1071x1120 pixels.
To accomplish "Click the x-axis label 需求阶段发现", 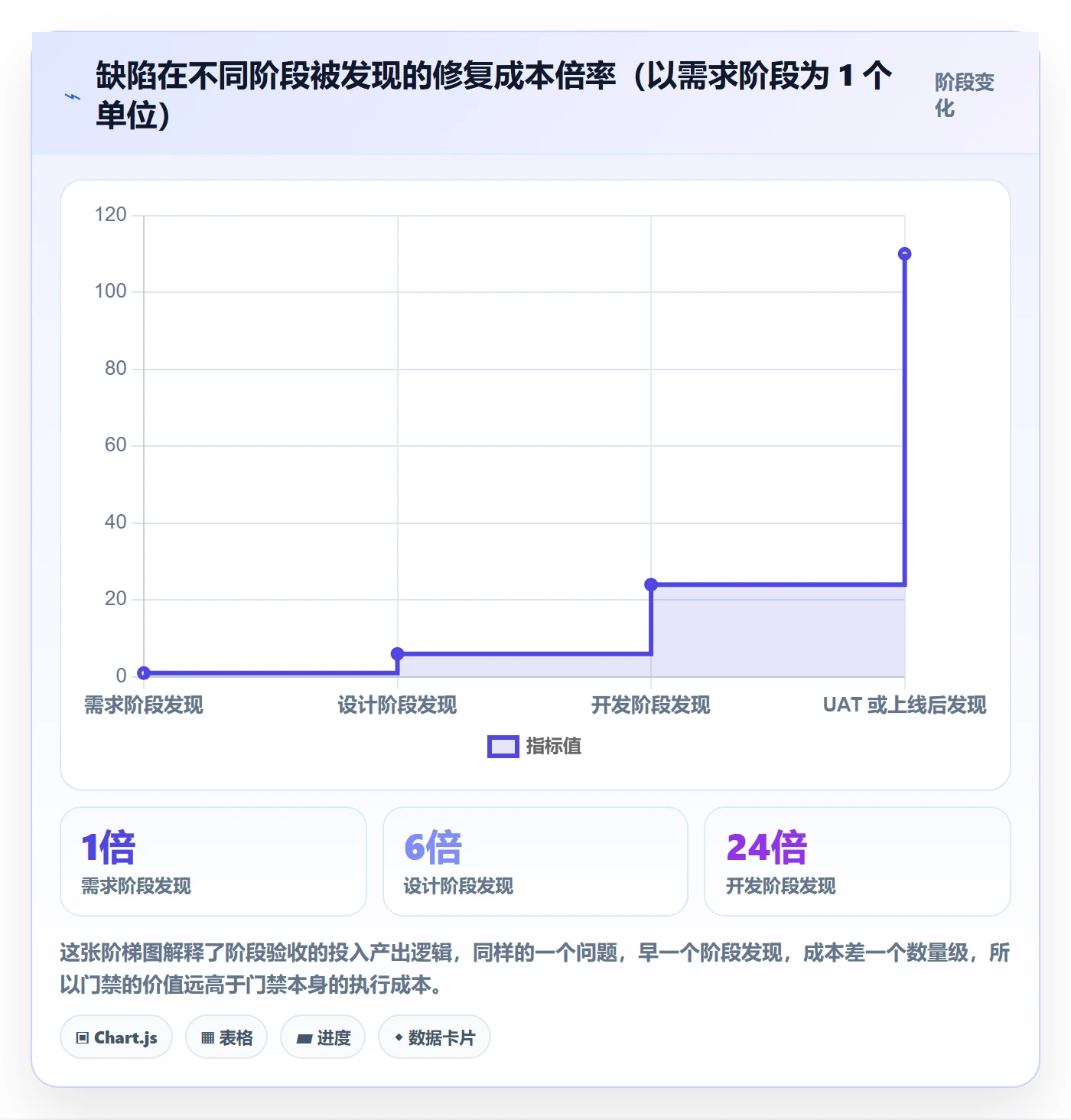I will (x=144, y=705).
